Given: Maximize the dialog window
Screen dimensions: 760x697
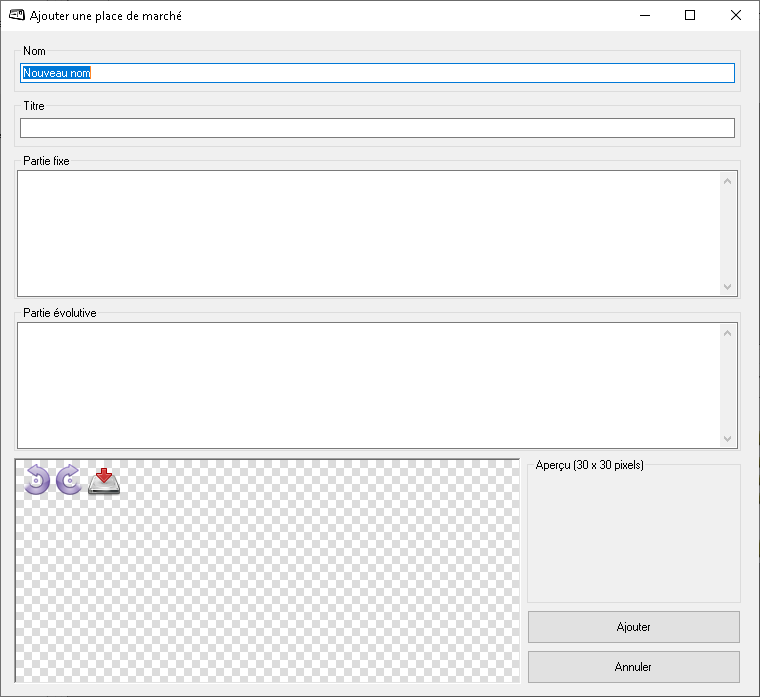Looking at the screenshot, I should tap(690, 15).
